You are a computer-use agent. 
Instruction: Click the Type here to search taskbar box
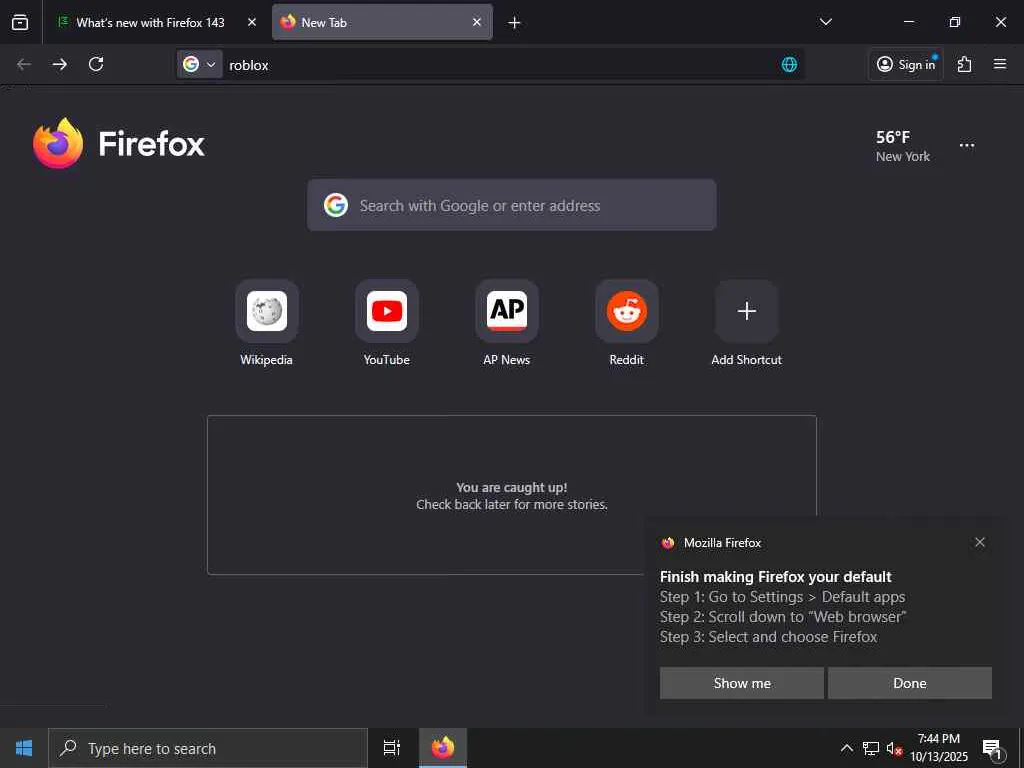click(208, 748)
